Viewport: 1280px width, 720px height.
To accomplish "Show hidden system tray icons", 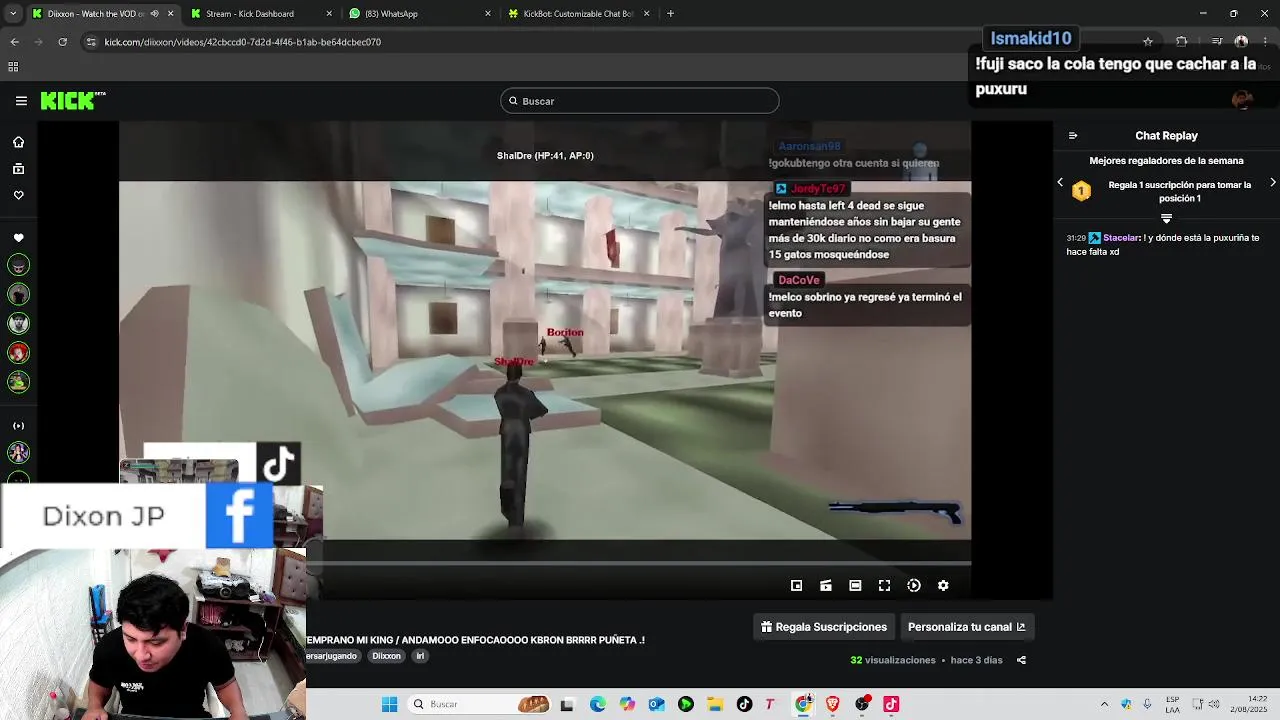I will click(x=1104, y=704).
